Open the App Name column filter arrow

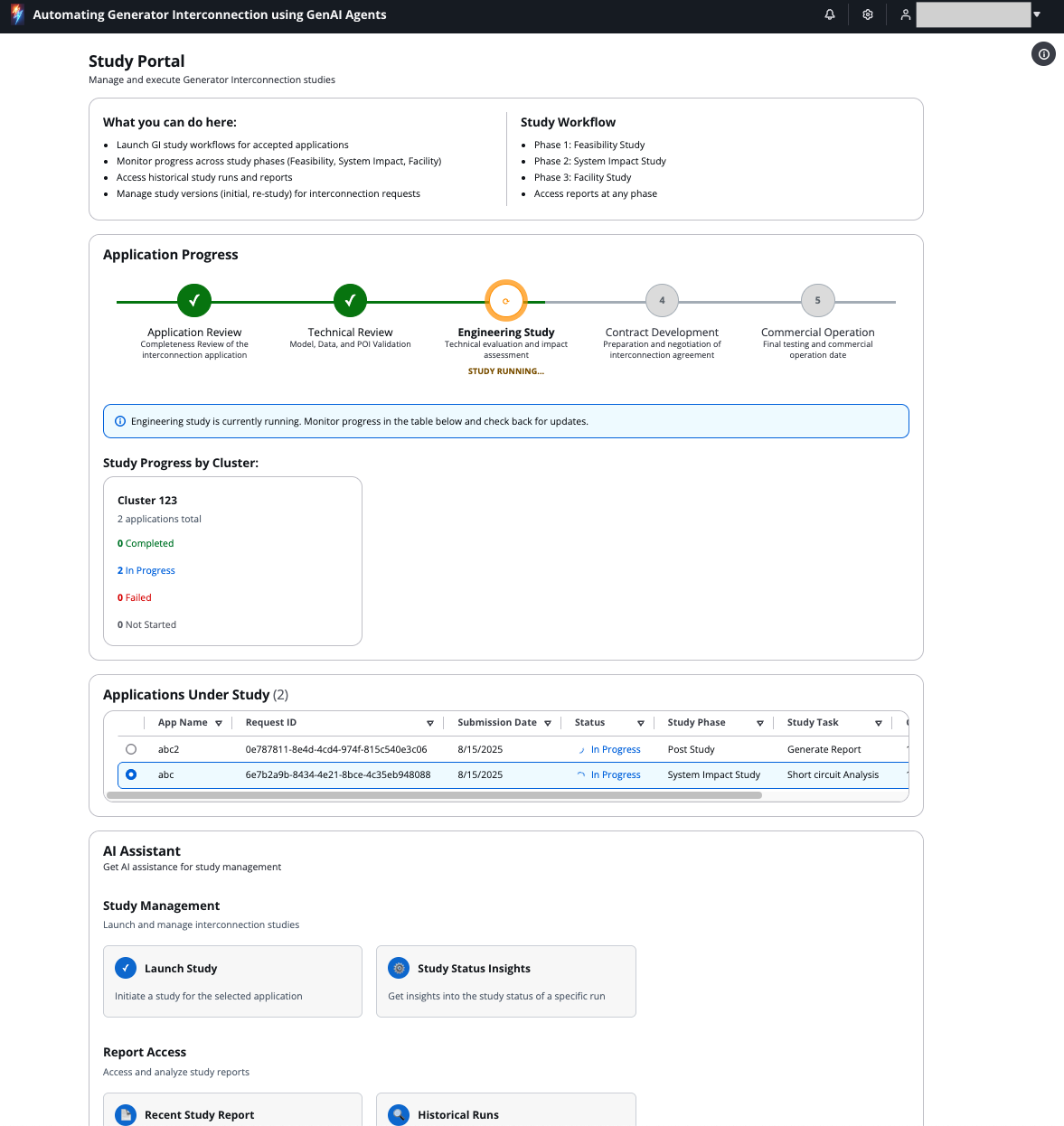click(x=219, y=723)
